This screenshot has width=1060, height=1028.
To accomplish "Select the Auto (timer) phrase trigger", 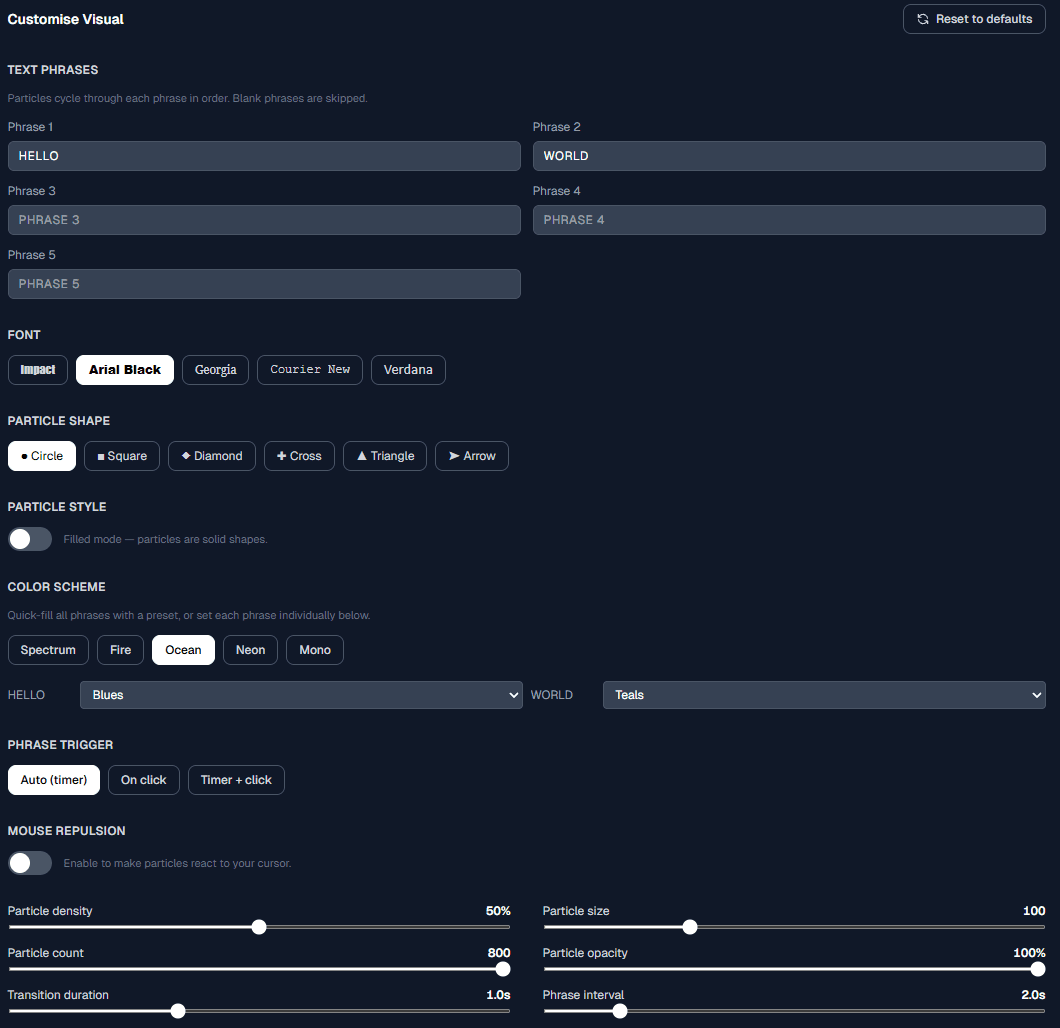I will click(54, 780).
